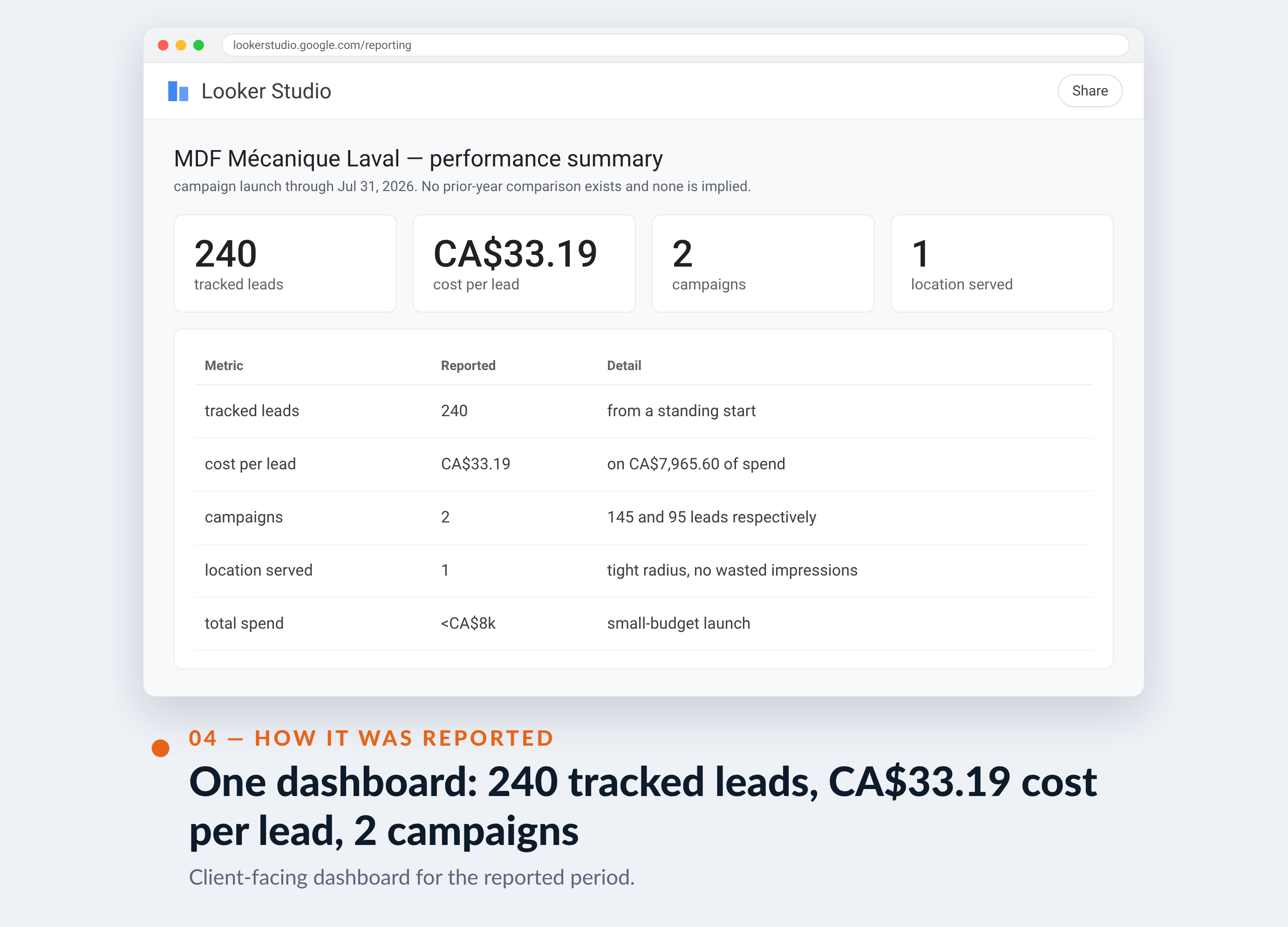This screenshot has width=1288, height=927.
Task: Click the reported value 1 in location row
Action: (445, 570)
